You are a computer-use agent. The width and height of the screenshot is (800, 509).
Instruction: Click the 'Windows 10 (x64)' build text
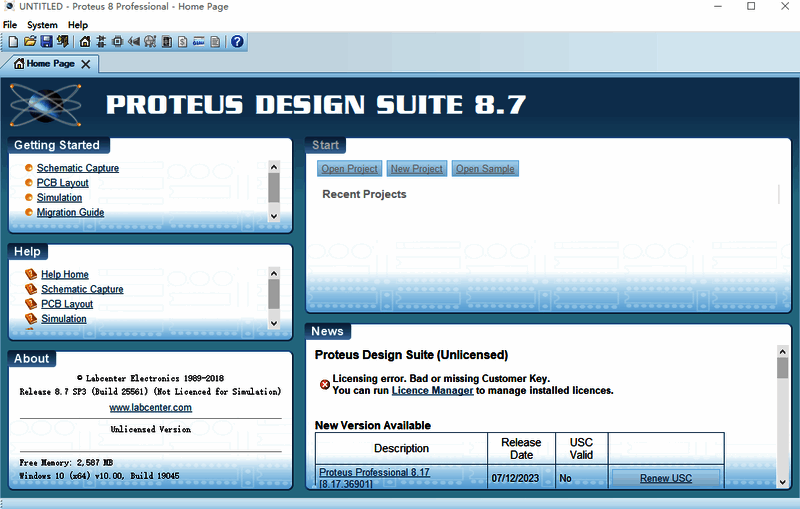pos(99,476)
